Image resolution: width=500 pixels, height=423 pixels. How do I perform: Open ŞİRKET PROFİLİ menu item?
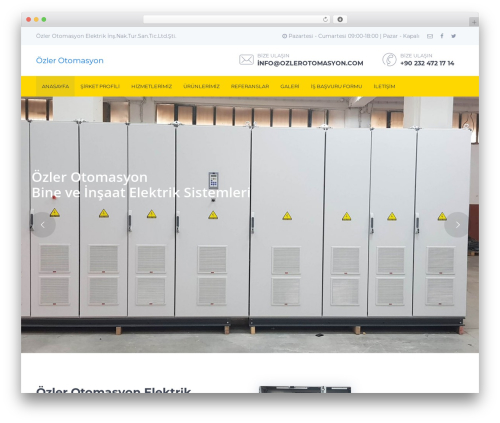click(100, 86)
